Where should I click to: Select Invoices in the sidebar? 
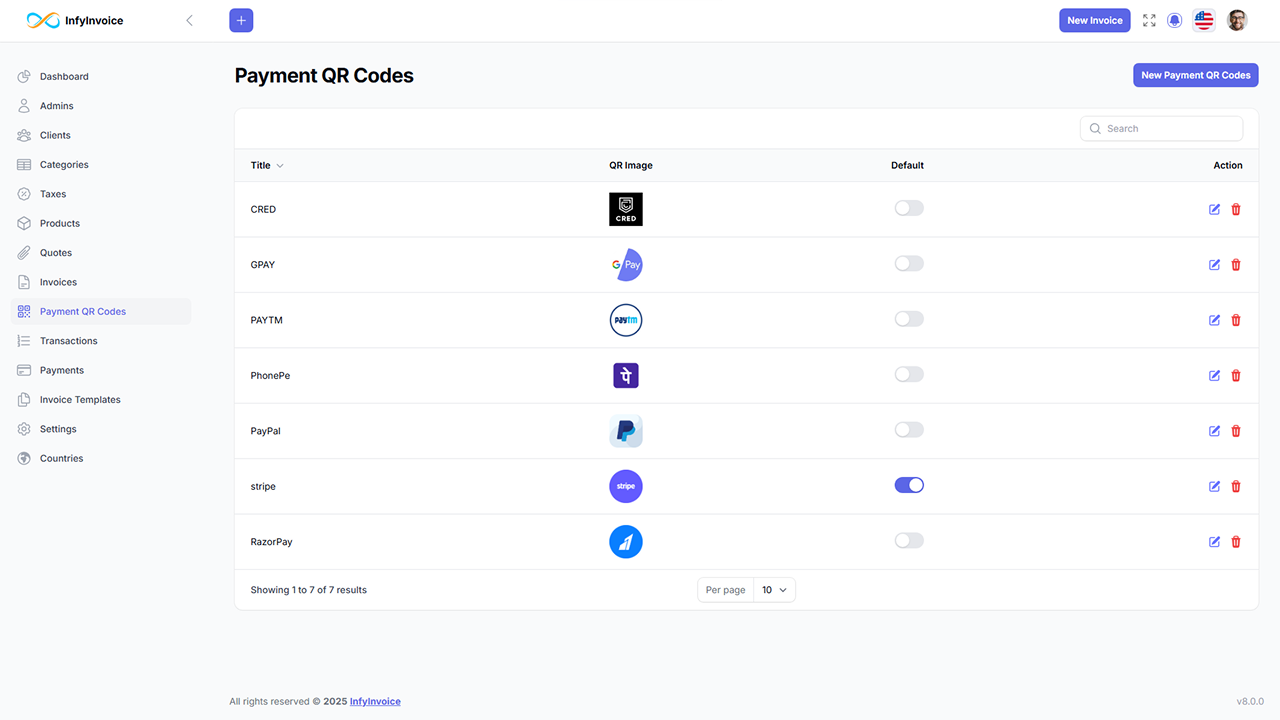[x=60, y=281]
